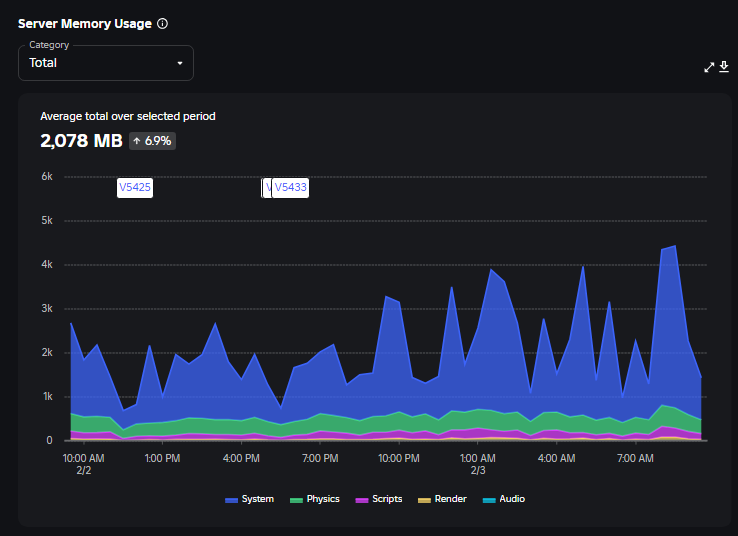The image size is (738, 536).
Task: Expand chart to fullscreen with arrows icon
Action: pyautogui.click(x=709, y=67)
